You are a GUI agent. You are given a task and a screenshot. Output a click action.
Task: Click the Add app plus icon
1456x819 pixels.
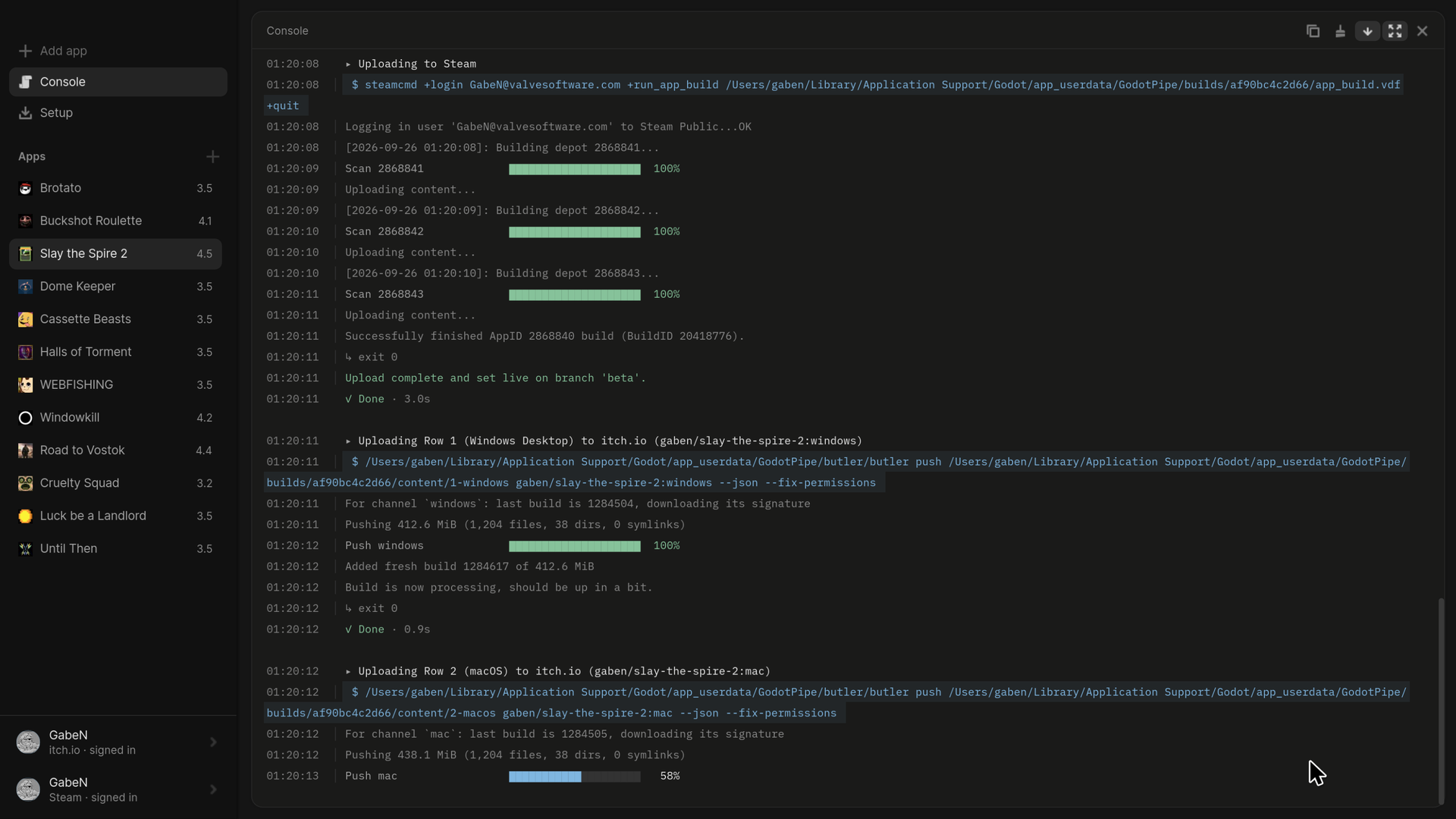25,51
